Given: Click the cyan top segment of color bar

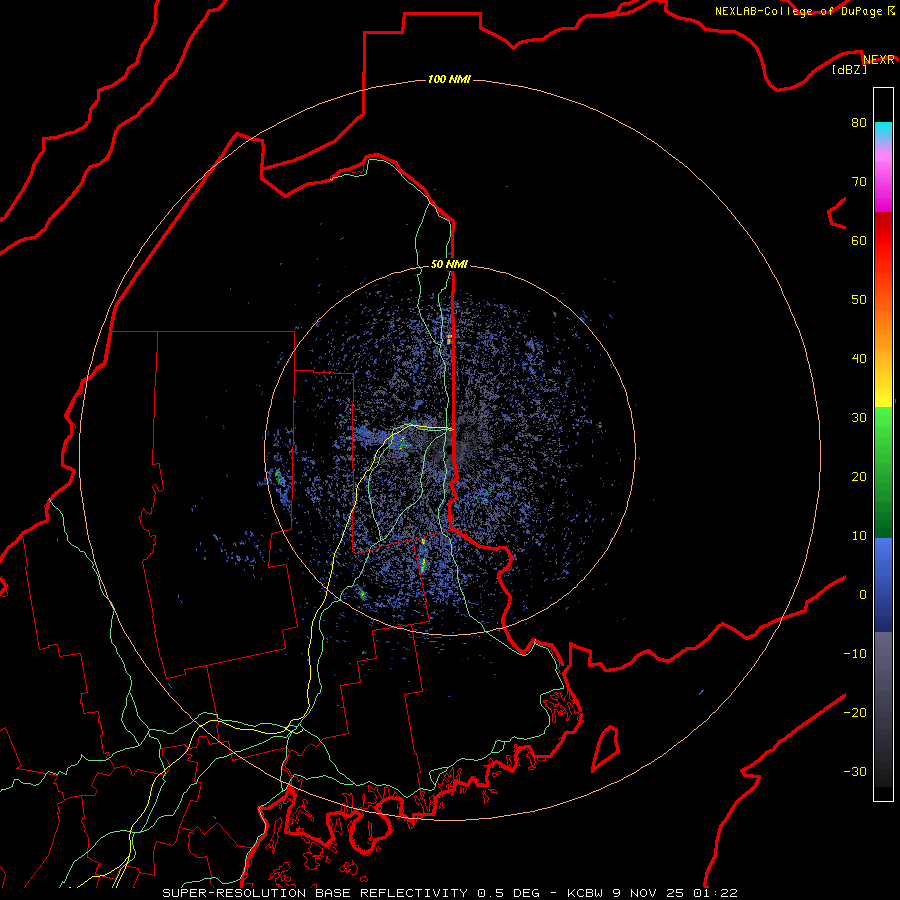Looking at the screenshot, I should pyautogui.click(x=883, y=130).
